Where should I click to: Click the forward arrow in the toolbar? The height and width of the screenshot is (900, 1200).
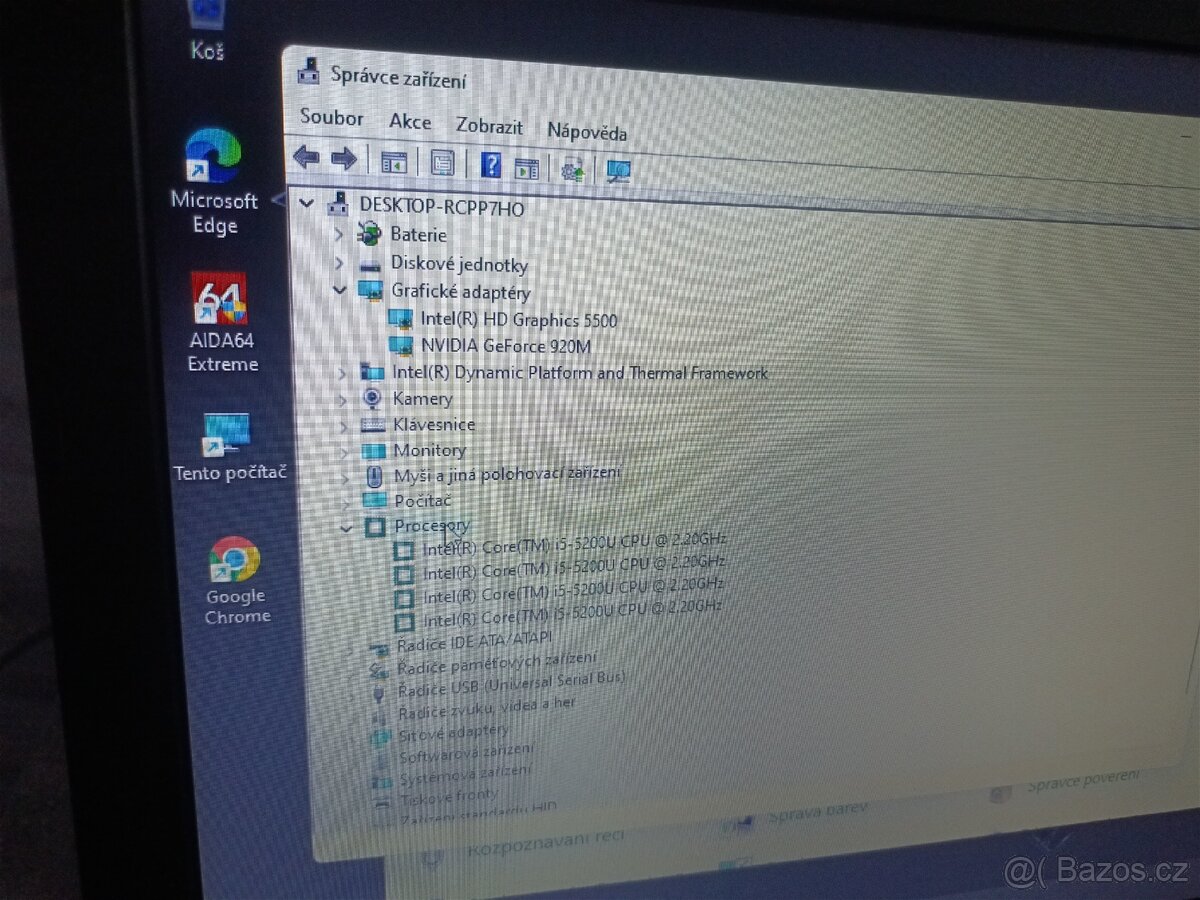pos(343,158)
